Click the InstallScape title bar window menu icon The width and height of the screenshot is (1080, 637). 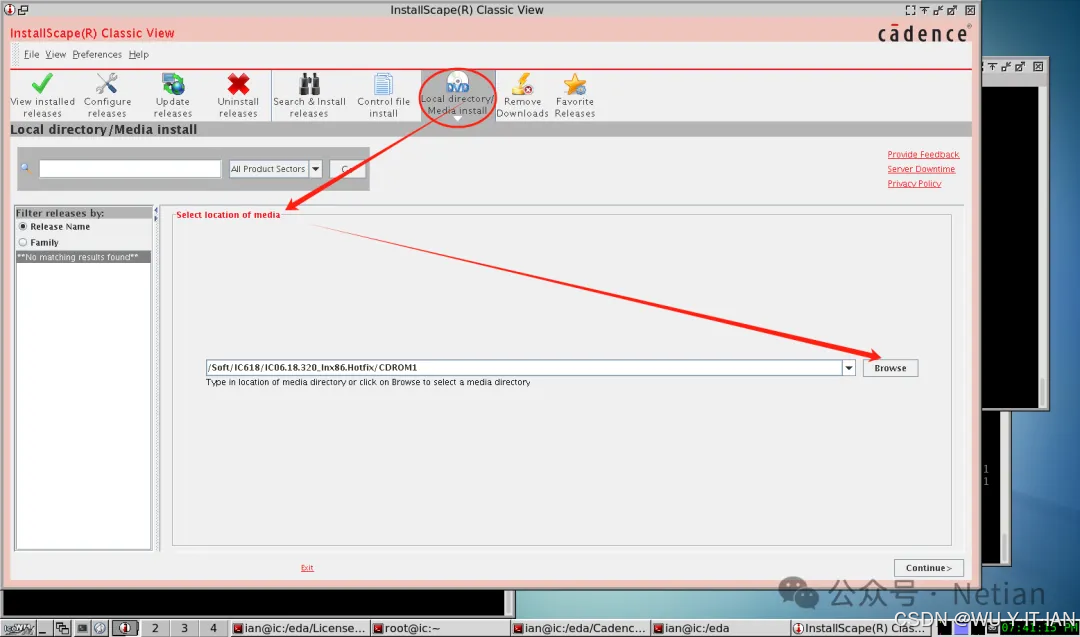click(x=9, y=10)
